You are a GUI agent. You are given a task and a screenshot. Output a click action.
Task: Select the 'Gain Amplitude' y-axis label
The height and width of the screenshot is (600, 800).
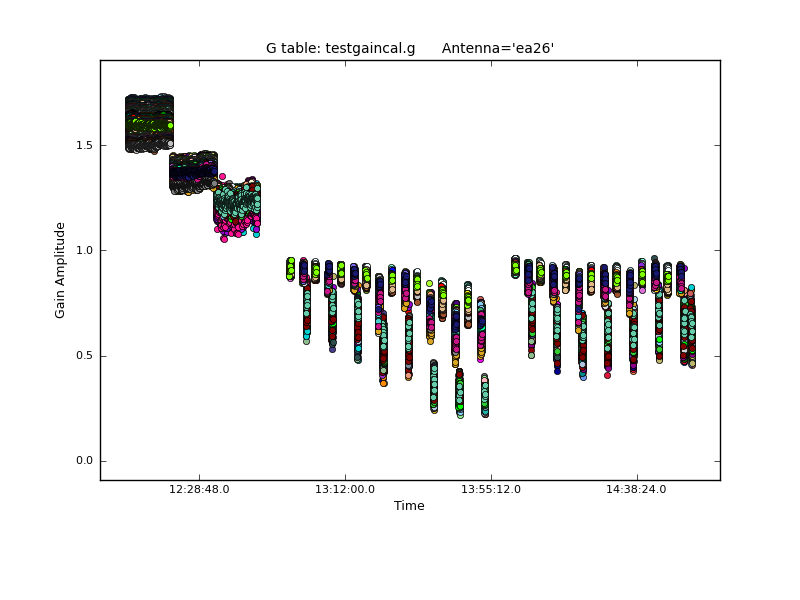60,270
